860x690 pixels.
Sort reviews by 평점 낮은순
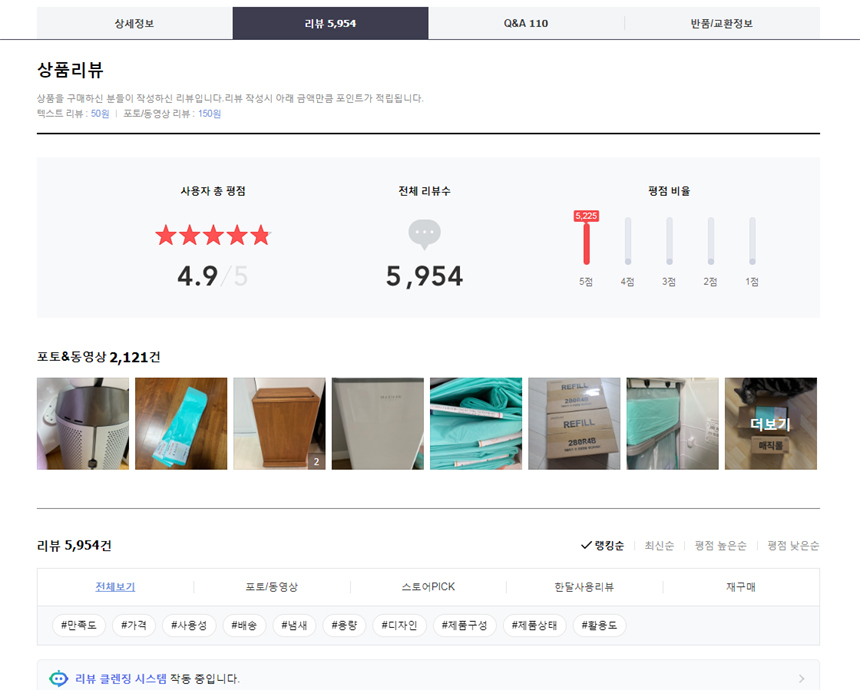(793, 546)
